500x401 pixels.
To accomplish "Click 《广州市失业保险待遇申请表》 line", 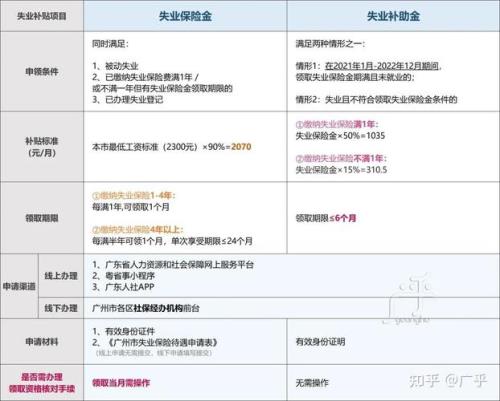I will click(155, 342).
